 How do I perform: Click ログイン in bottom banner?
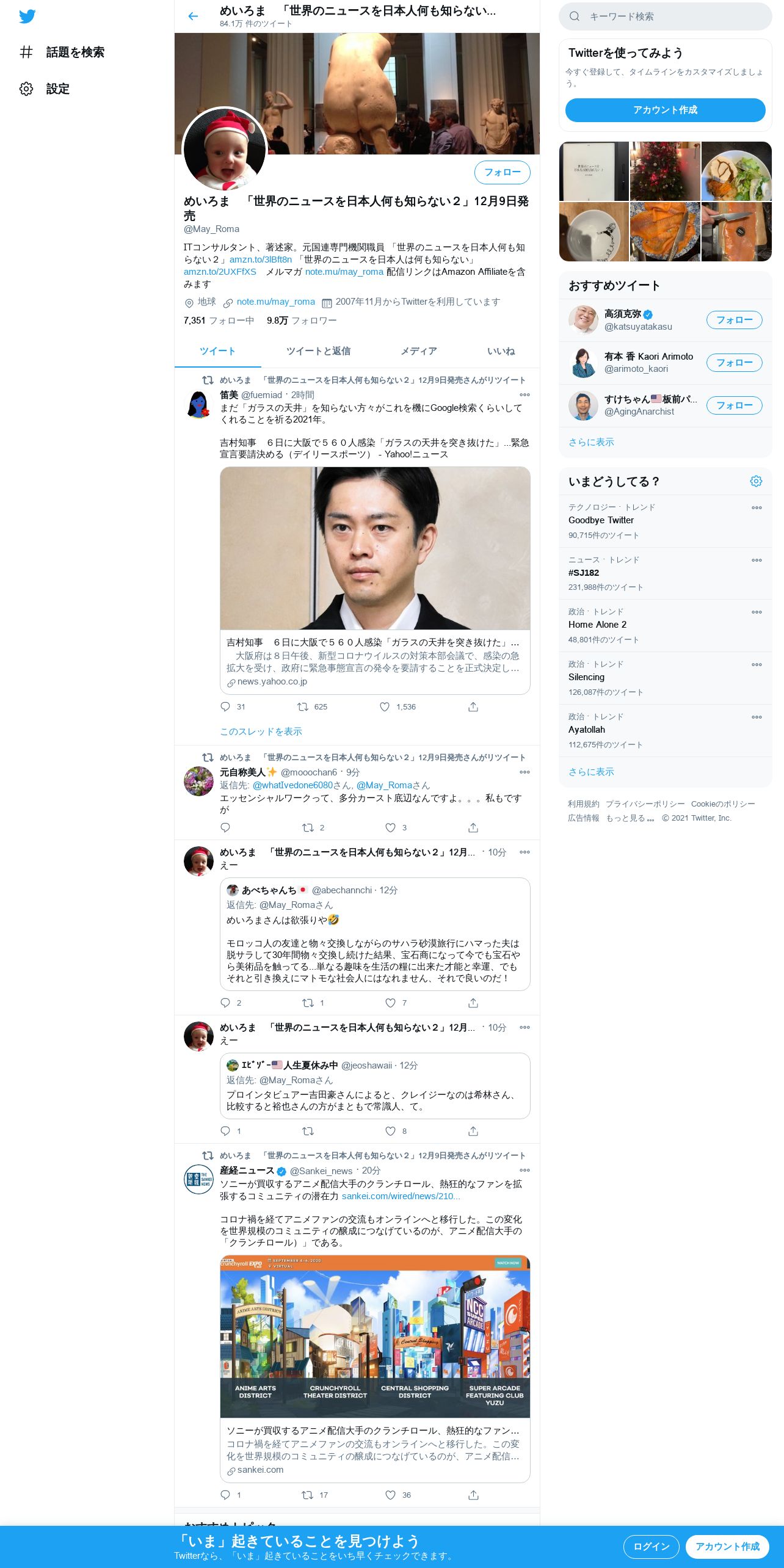652,1547
